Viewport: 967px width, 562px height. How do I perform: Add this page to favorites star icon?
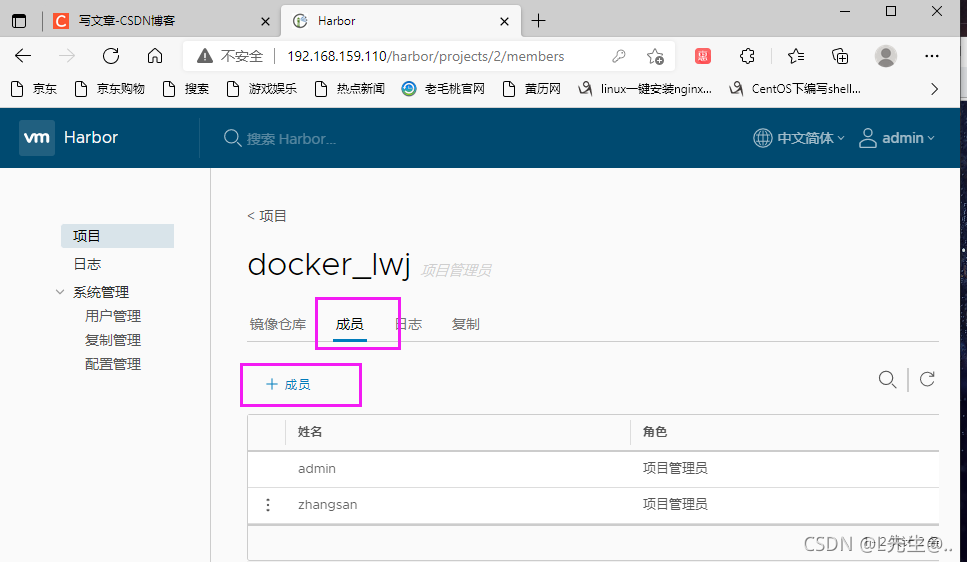[655, 56]
